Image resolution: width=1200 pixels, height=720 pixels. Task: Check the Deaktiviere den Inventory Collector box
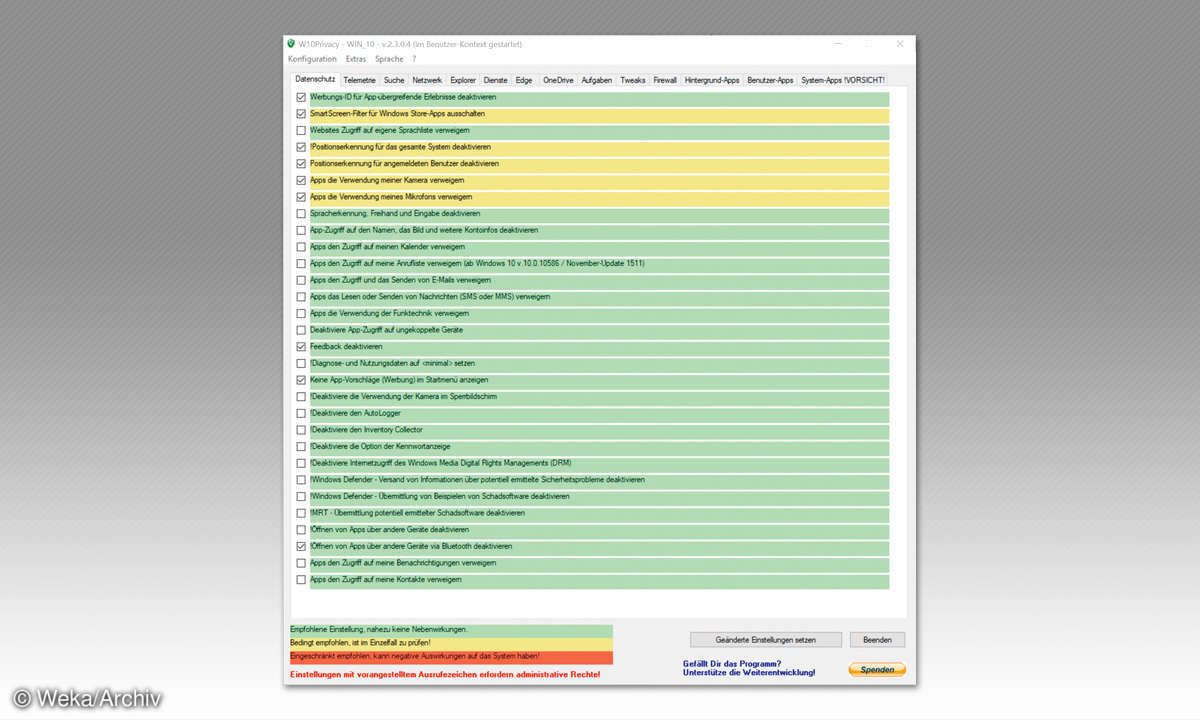[301, 430]
